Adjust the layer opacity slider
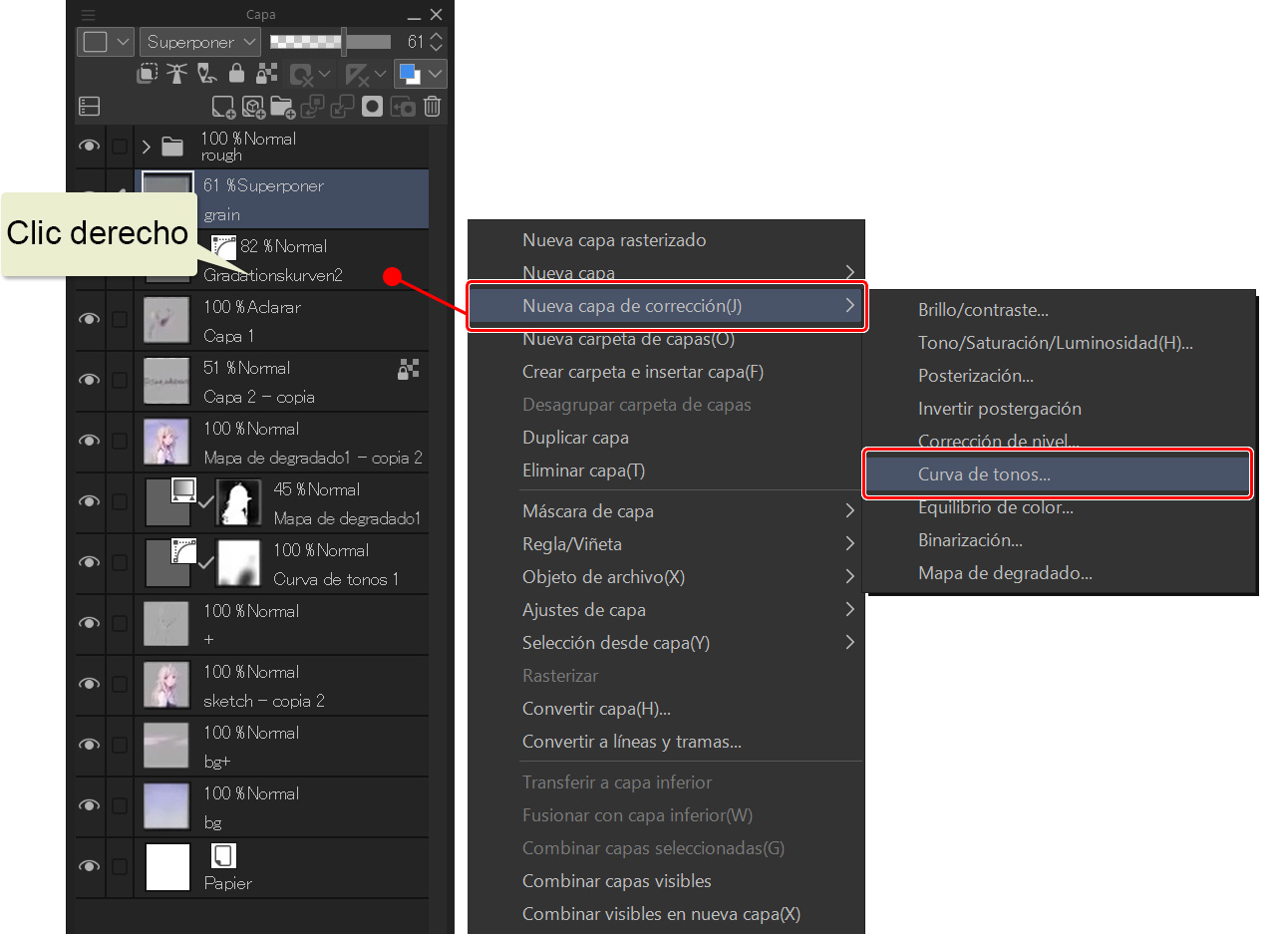Image resolution: width=1288 pixels, height=934 pixels. pos(332,42)
